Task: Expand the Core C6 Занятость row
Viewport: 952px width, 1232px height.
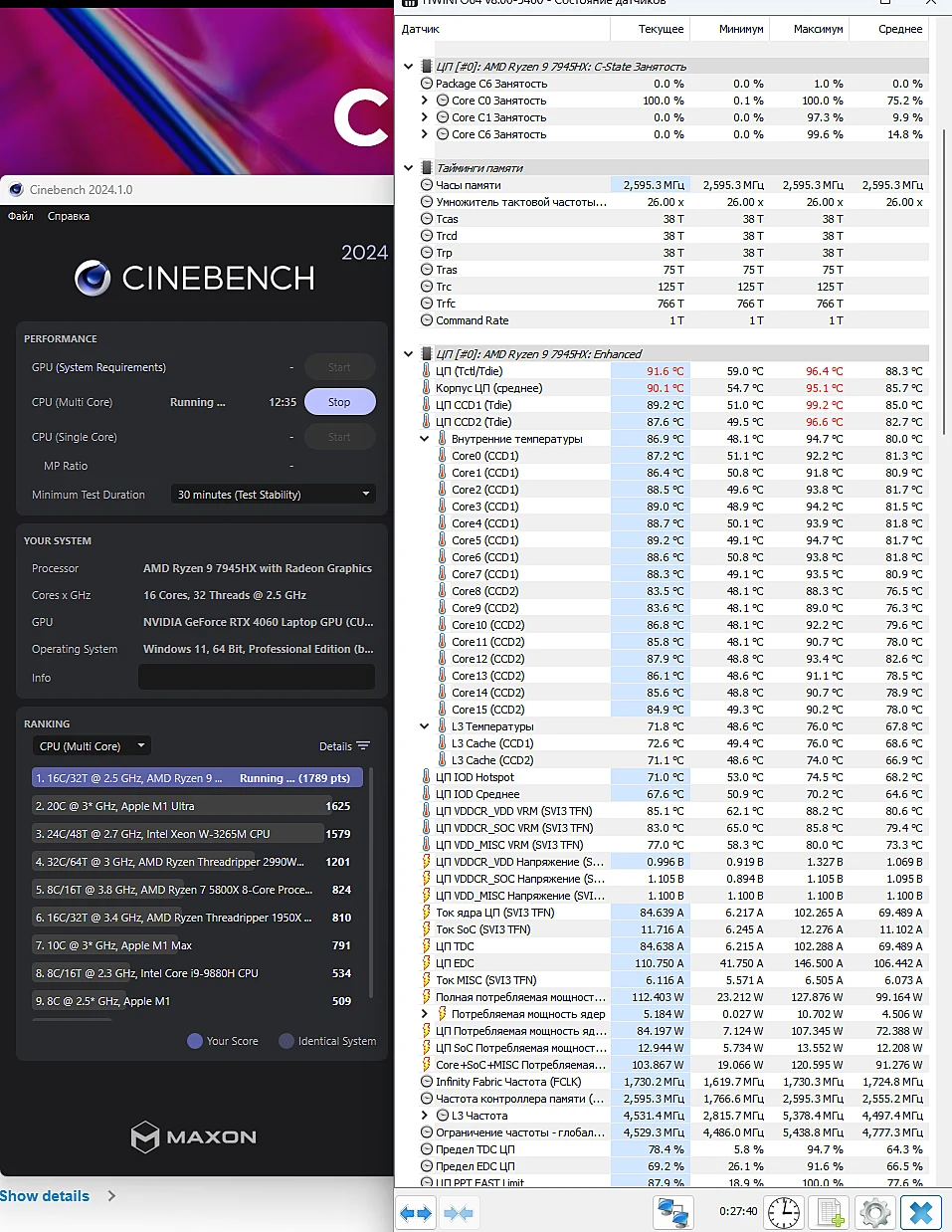Action: (425, 134)
